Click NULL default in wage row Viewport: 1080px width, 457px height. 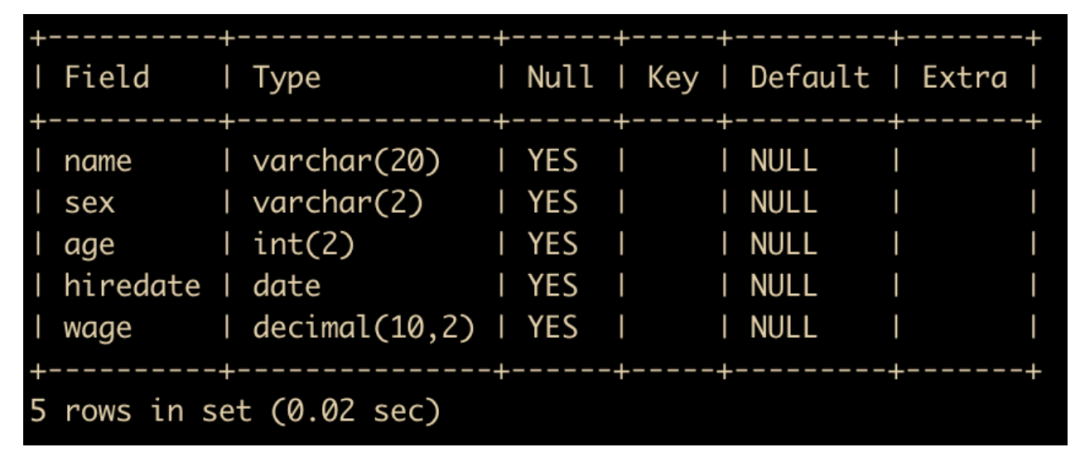click(x=784, y=327)
